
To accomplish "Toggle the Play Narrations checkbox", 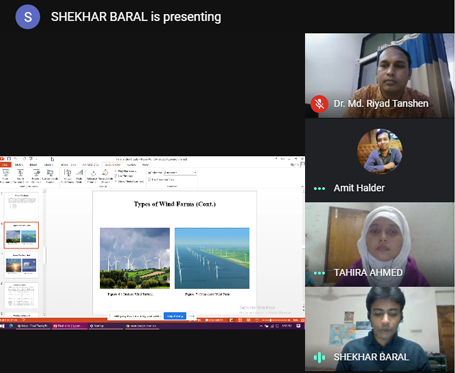I will pos(116,171).
